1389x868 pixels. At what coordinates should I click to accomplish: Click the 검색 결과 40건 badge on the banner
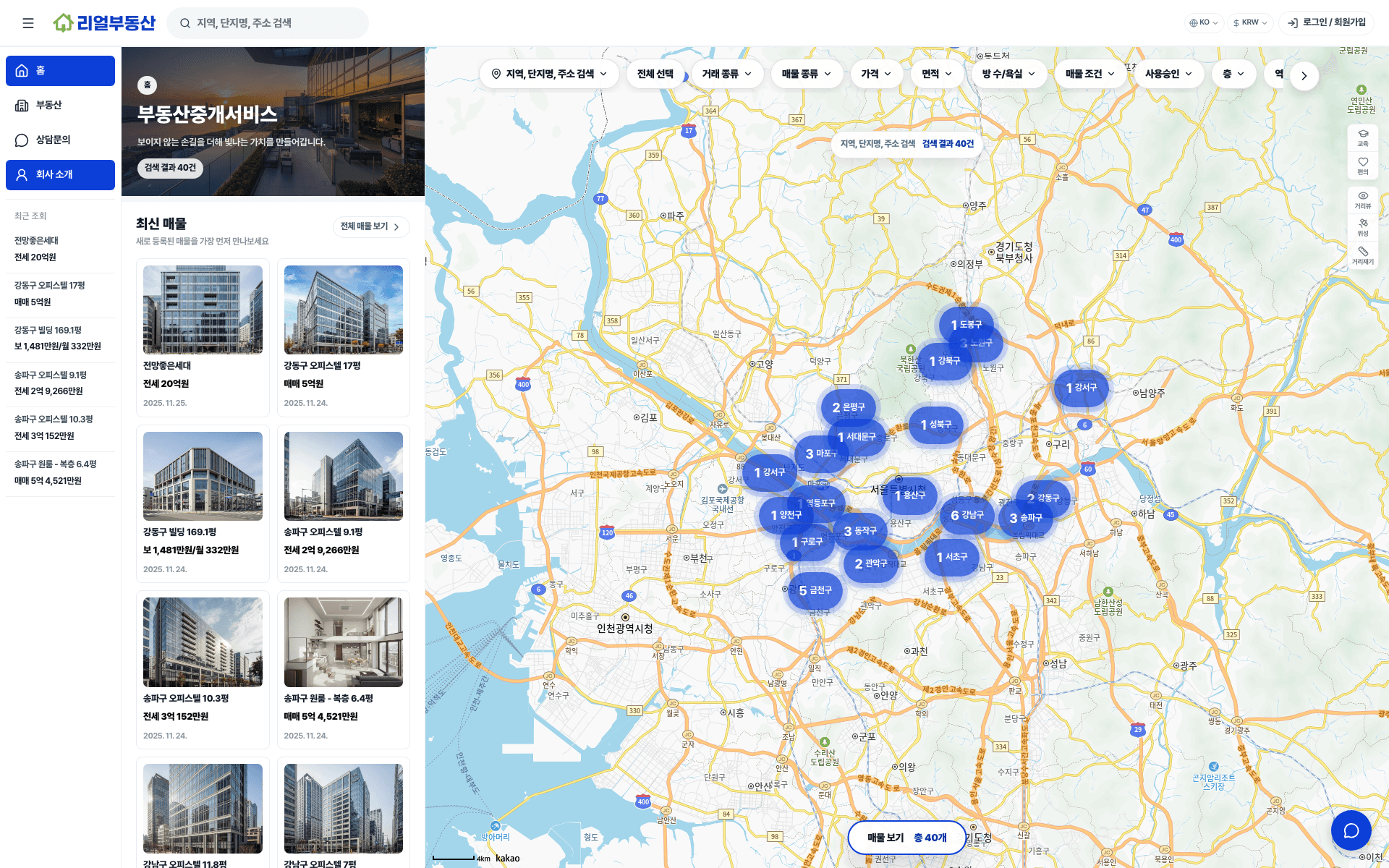click(x=170, y=168)
